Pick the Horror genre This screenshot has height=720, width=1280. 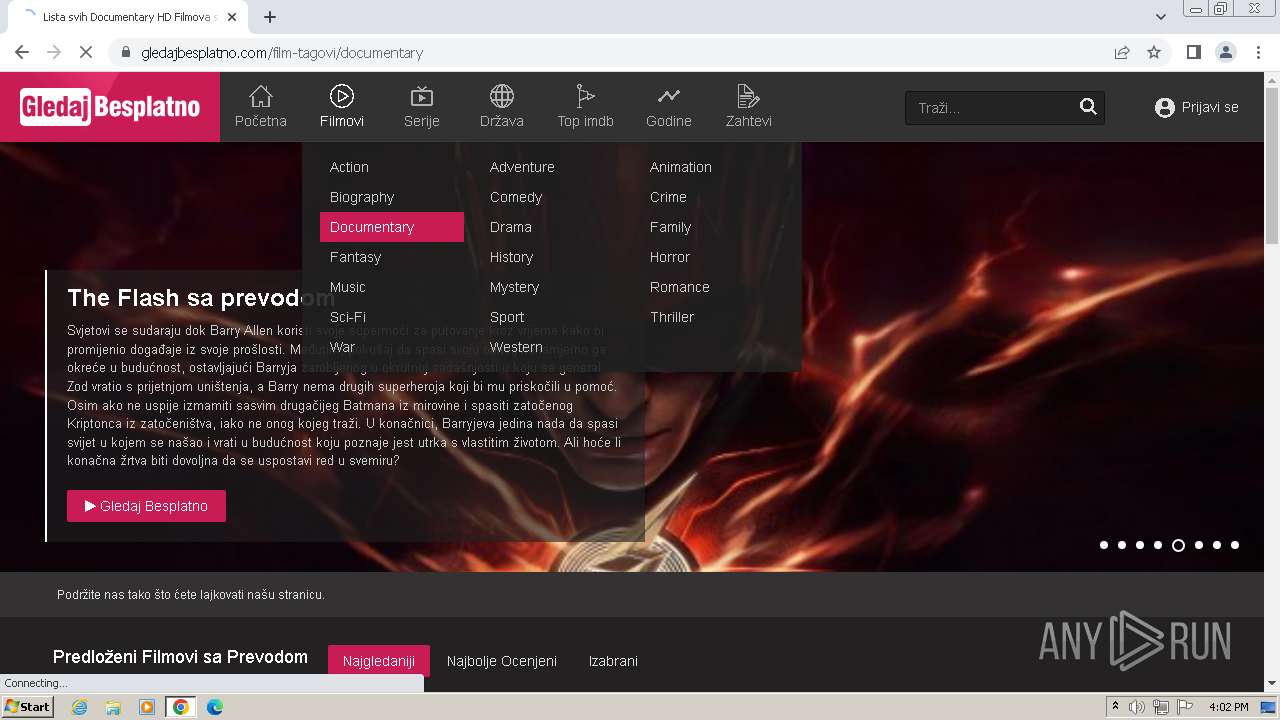(x=670, y=257)
